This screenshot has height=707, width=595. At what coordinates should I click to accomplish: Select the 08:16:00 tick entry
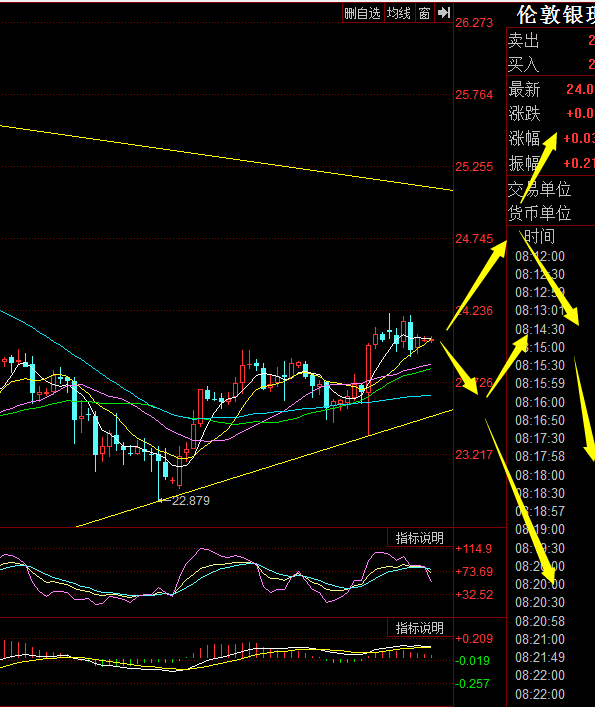coord(540,402)
